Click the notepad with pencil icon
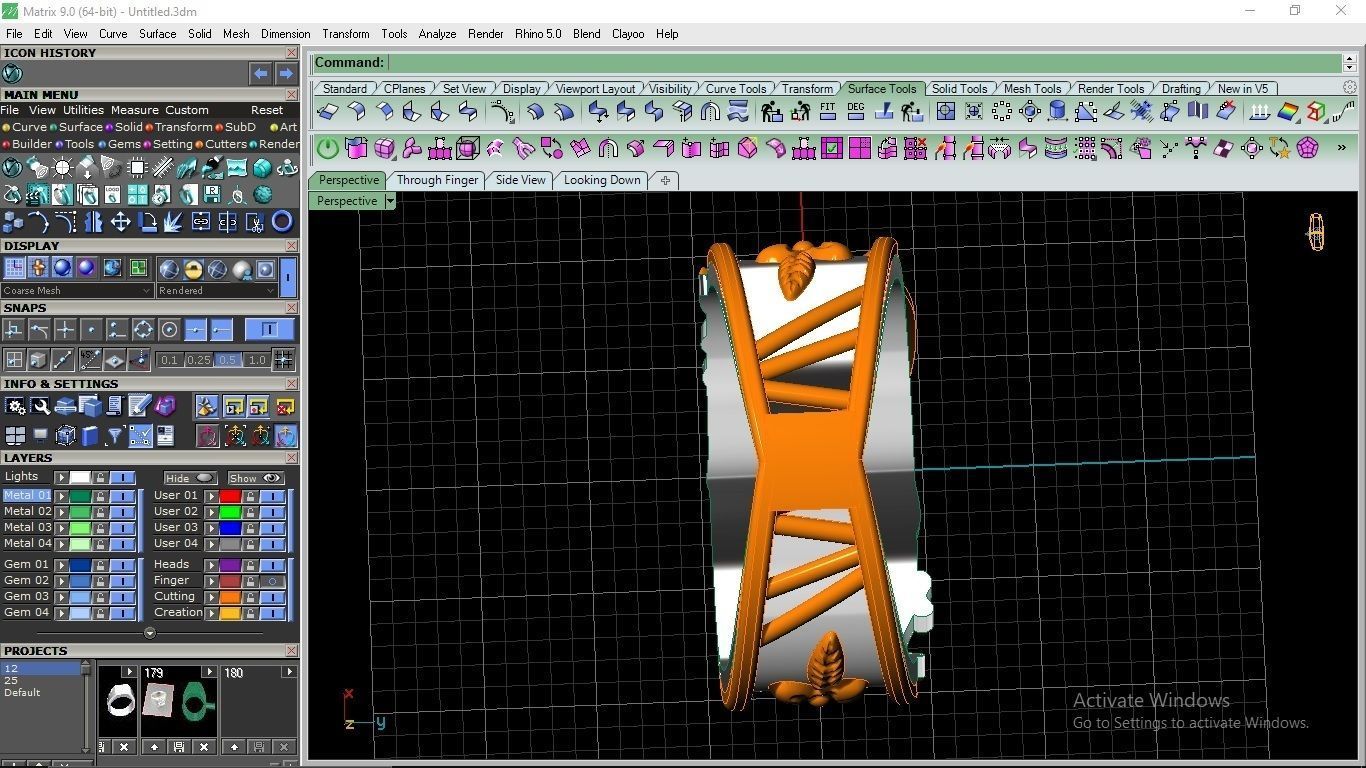Image resolution: width=1366 pixels, height=768 pixels. (140, 406)
